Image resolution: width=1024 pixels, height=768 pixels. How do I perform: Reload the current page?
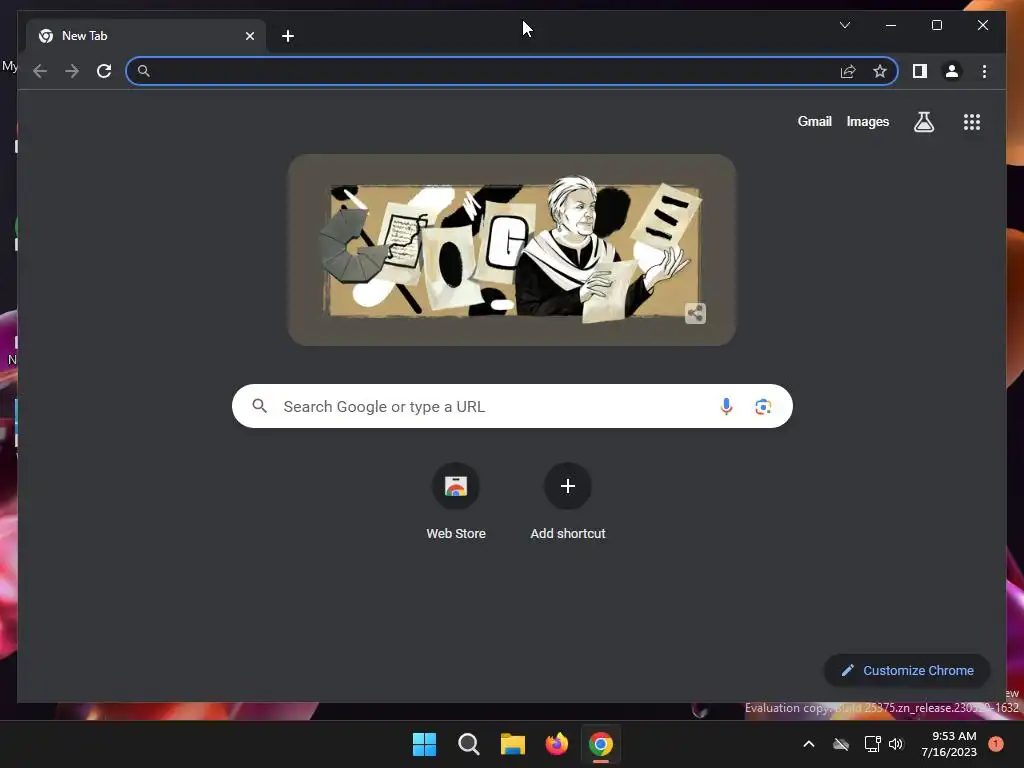(x=104, y=71)
